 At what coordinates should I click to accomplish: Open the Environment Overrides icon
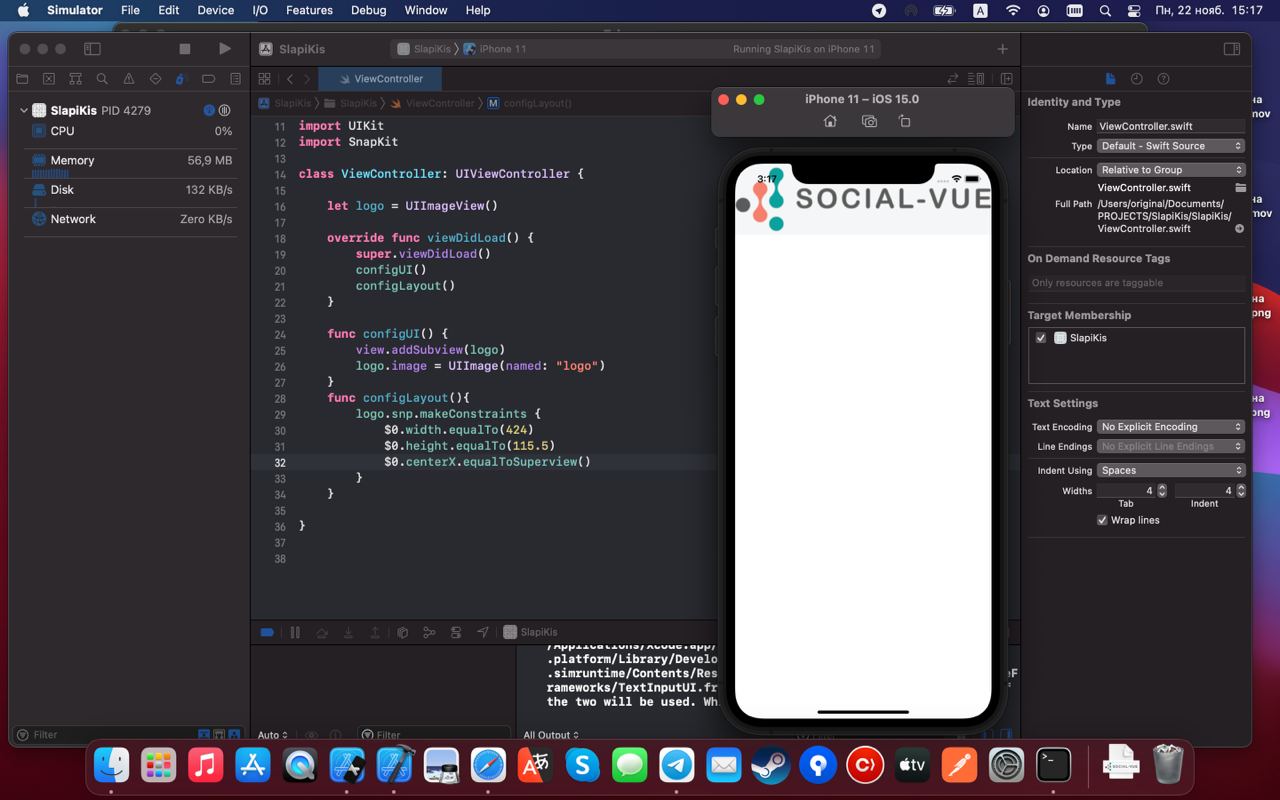456,632
